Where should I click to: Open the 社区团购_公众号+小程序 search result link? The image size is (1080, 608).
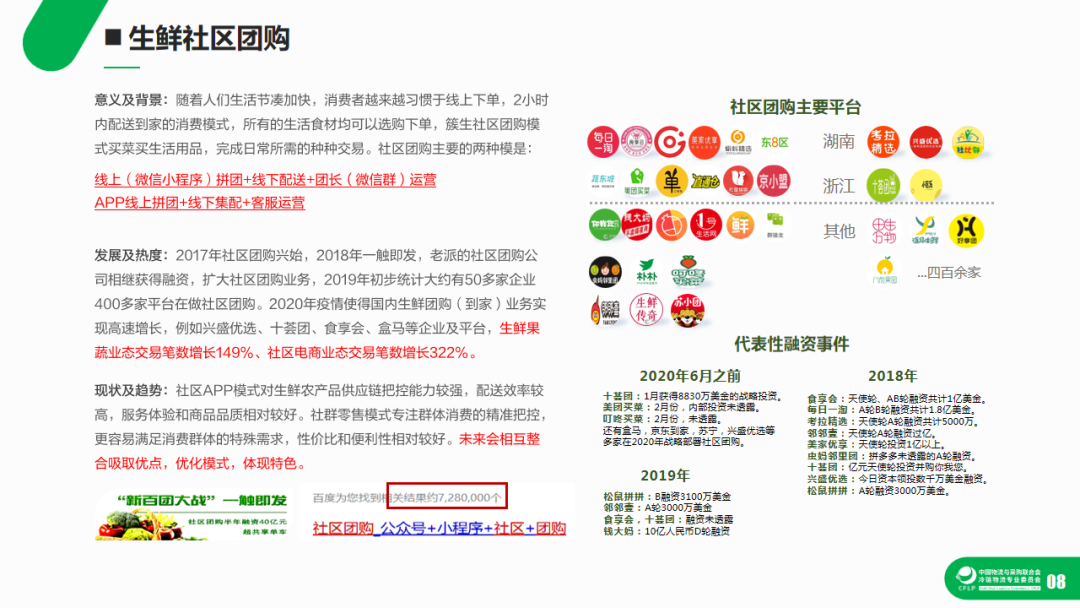[439, 528]
